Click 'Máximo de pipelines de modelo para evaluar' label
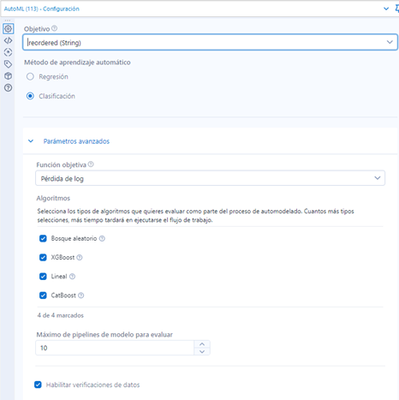The height and width of the screenshot is (400, 399). tap(105, 334)
